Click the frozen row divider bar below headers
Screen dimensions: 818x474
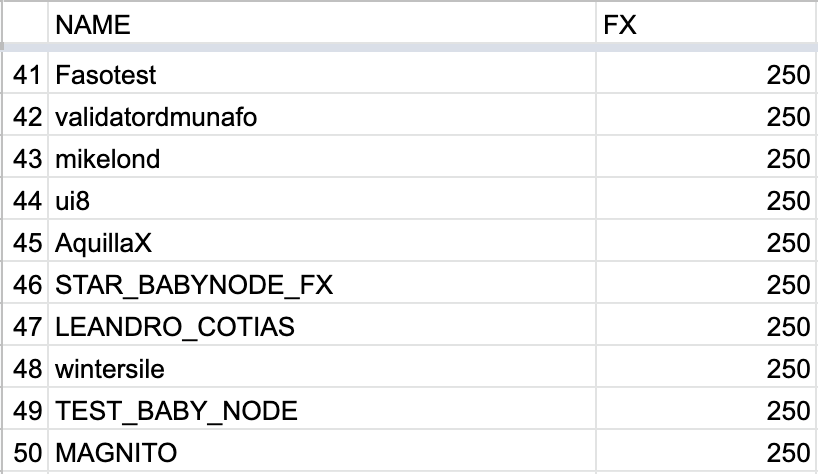[x=409, y=47]
